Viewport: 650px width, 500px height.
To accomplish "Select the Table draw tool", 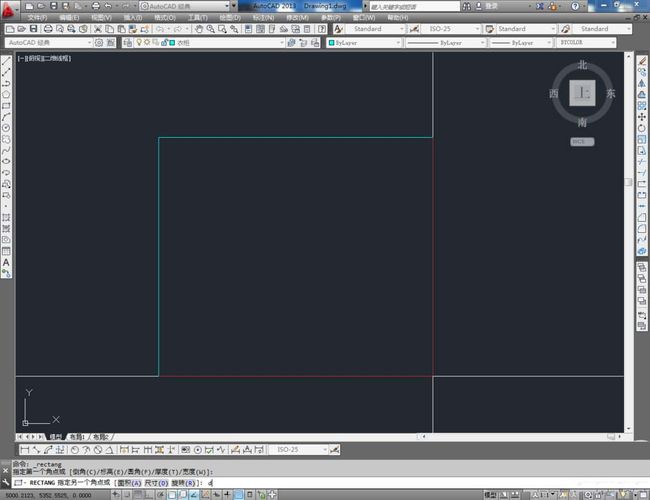I will (6, 251).
